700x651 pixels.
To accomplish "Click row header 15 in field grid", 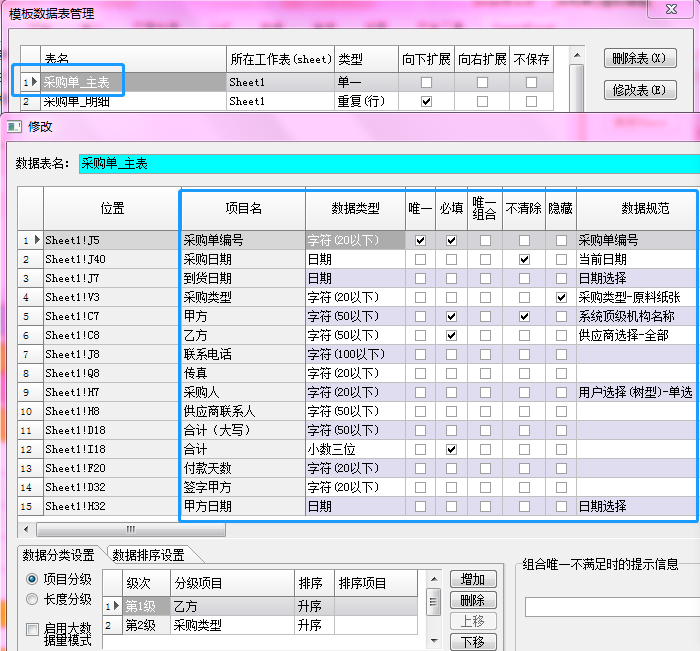I will pos(30,506).
